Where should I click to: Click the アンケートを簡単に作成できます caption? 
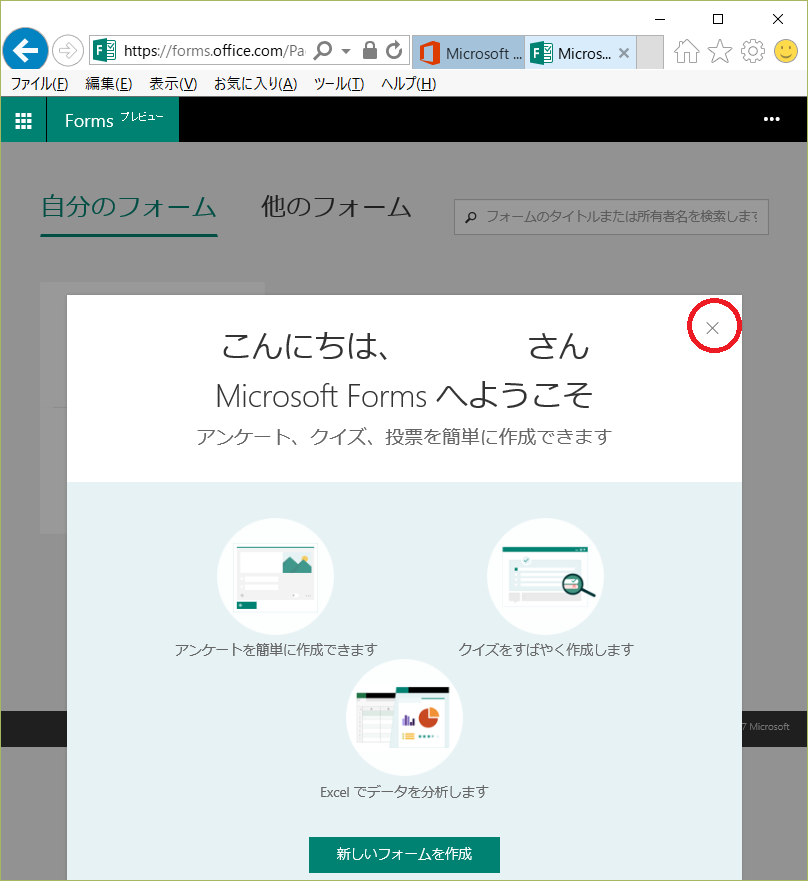(x=276, y=650)
